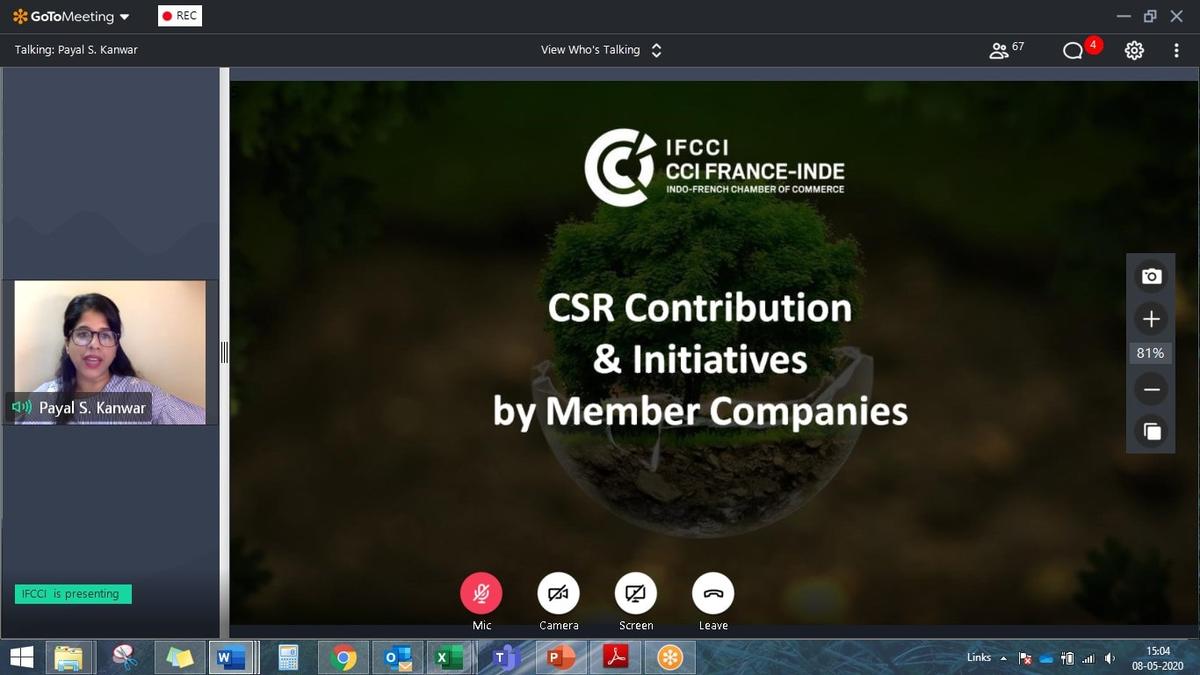Turn on the Camera

pos(558,594)
